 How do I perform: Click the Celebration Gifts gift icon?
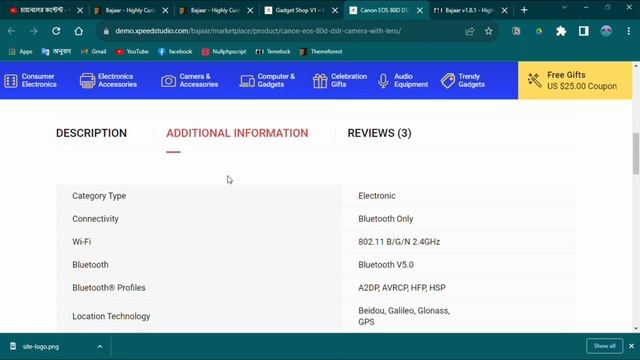[320, 81]
